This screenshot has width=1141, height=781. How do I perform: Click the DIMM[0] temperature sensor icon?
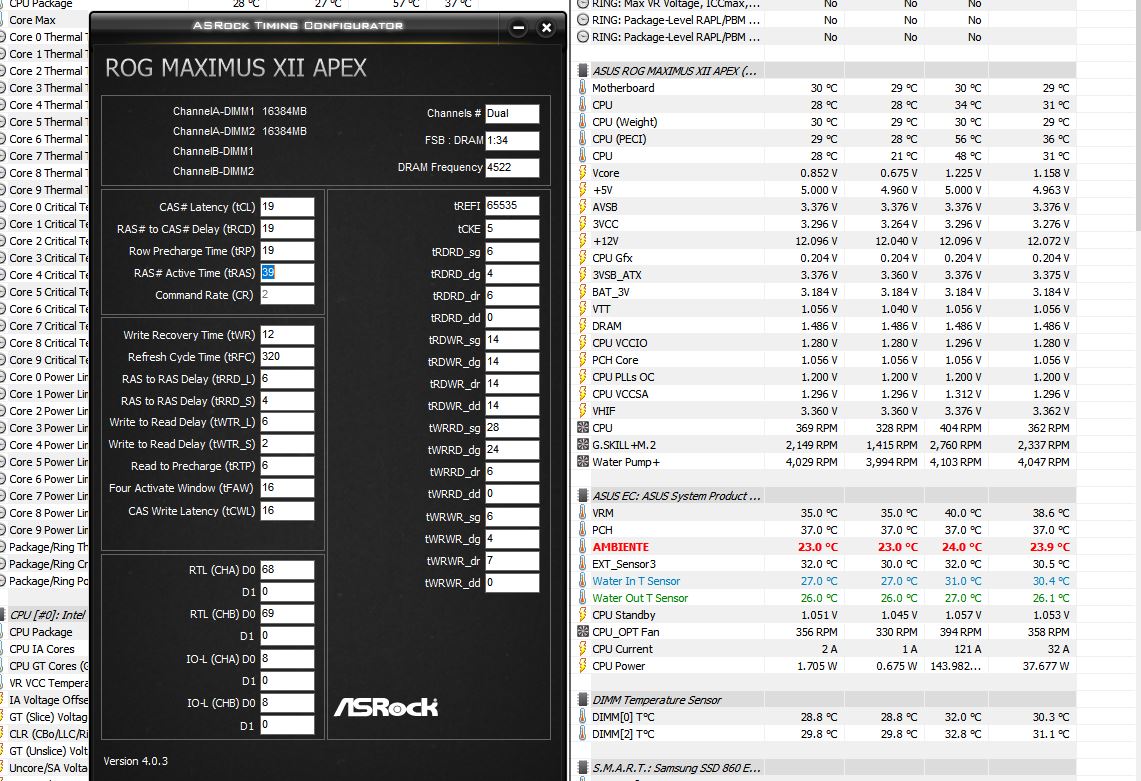tap(583, 717)
